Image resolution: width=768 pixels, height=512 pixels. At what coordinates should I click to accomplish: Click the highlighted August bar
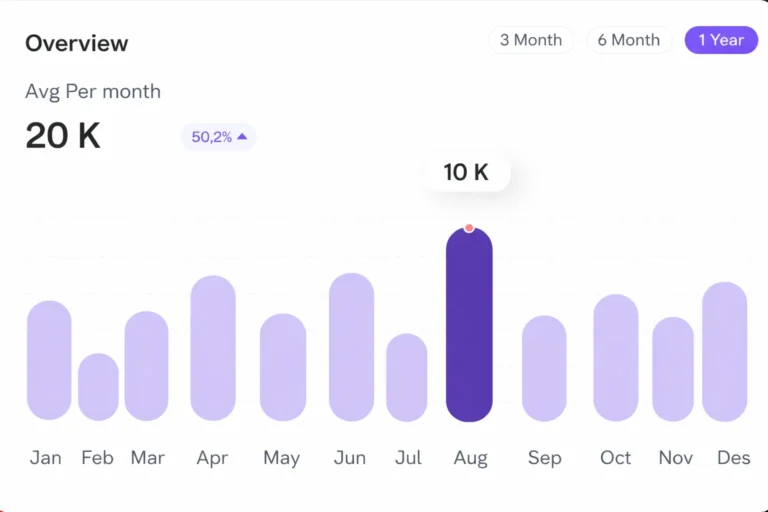pos(469,330)
